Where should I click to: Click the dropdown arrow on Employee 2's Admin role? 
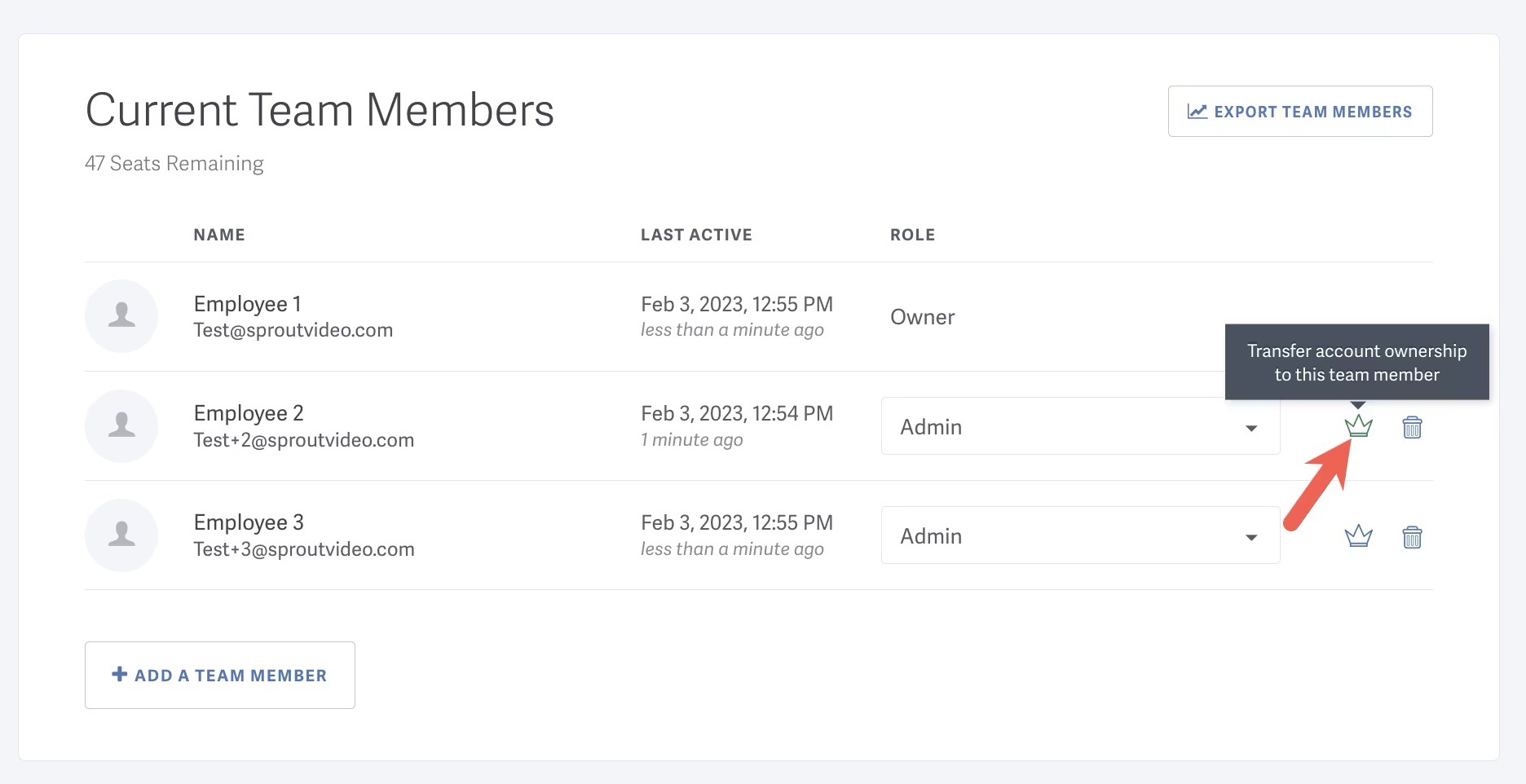(x=1252, y=427)
